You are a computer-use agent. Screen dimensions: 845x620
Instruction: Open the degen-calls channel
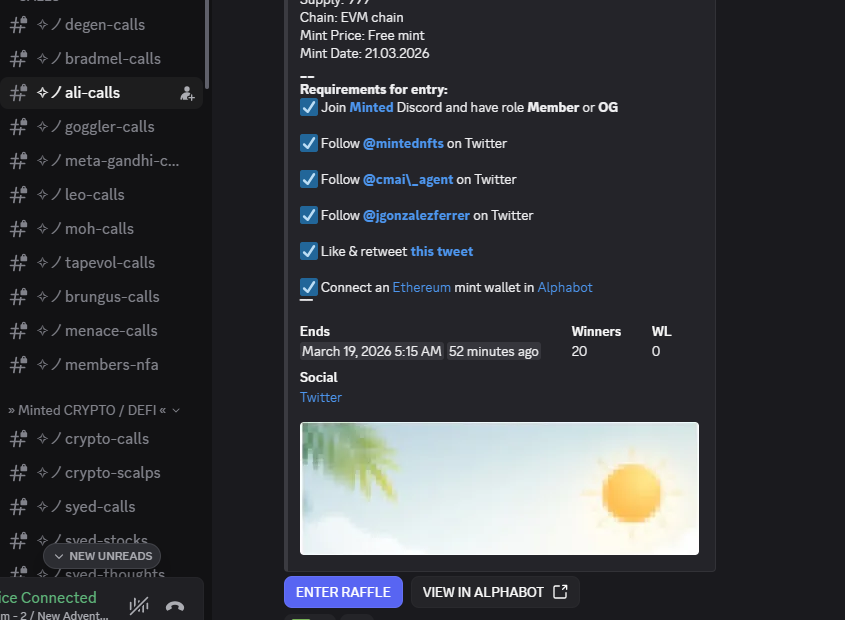(x=101, y=25)
